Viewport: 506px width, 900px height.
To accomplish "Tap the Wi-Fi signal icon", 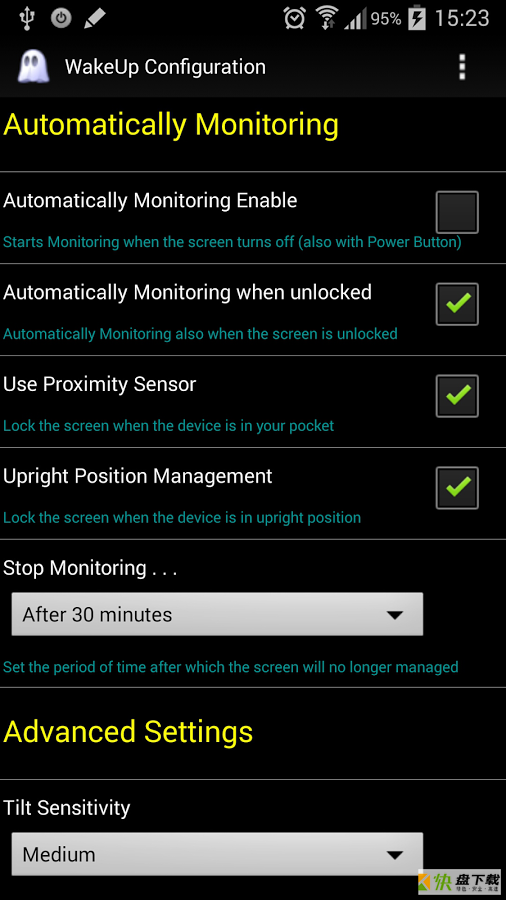I will tap(328, 19).
